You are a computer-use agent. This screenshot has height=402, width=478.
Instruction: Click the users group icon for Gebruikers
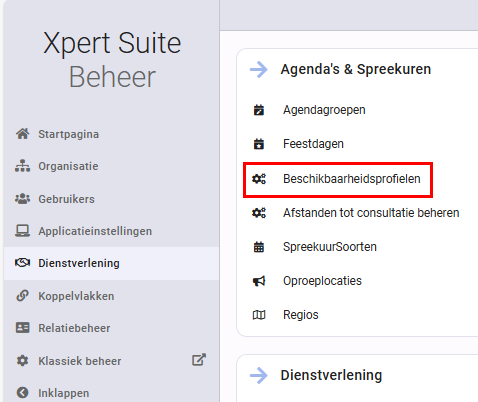coord(23,199)
